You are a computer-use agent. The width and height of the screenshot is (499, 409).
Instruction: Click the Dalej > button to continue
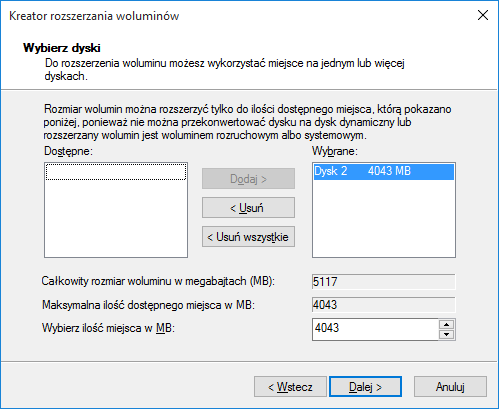pos(365,387)
